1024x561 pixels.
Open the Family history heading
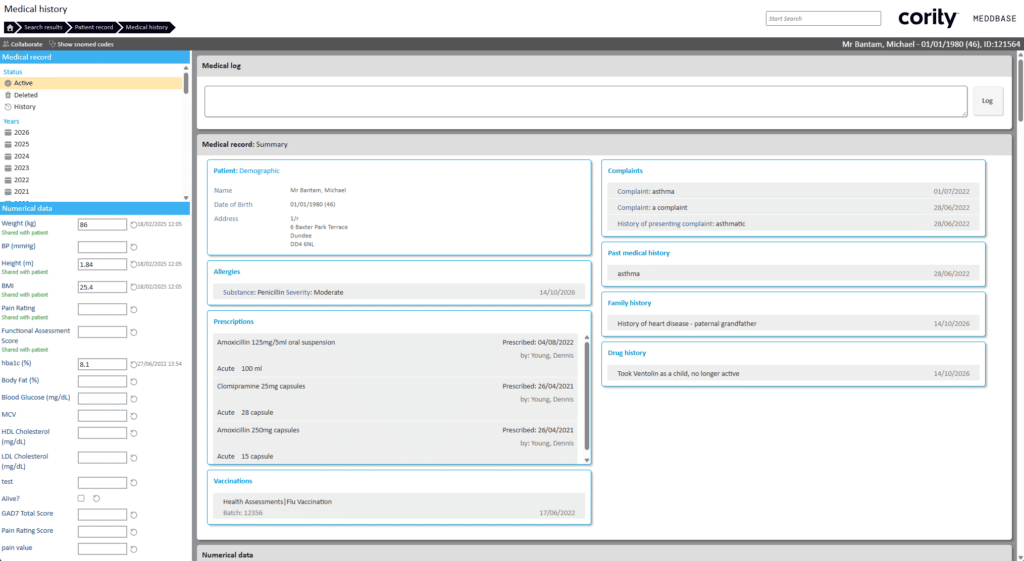tap(630, 303)
